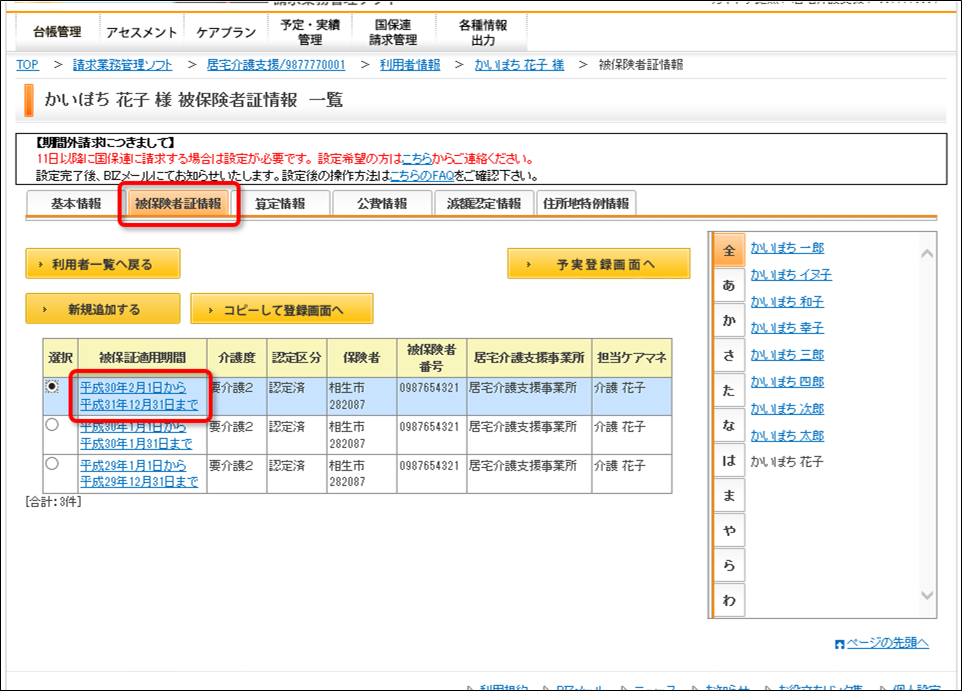Switch to 住所地特例情報 tab
This screenshot has height=691, width=962.
point(586,203)
